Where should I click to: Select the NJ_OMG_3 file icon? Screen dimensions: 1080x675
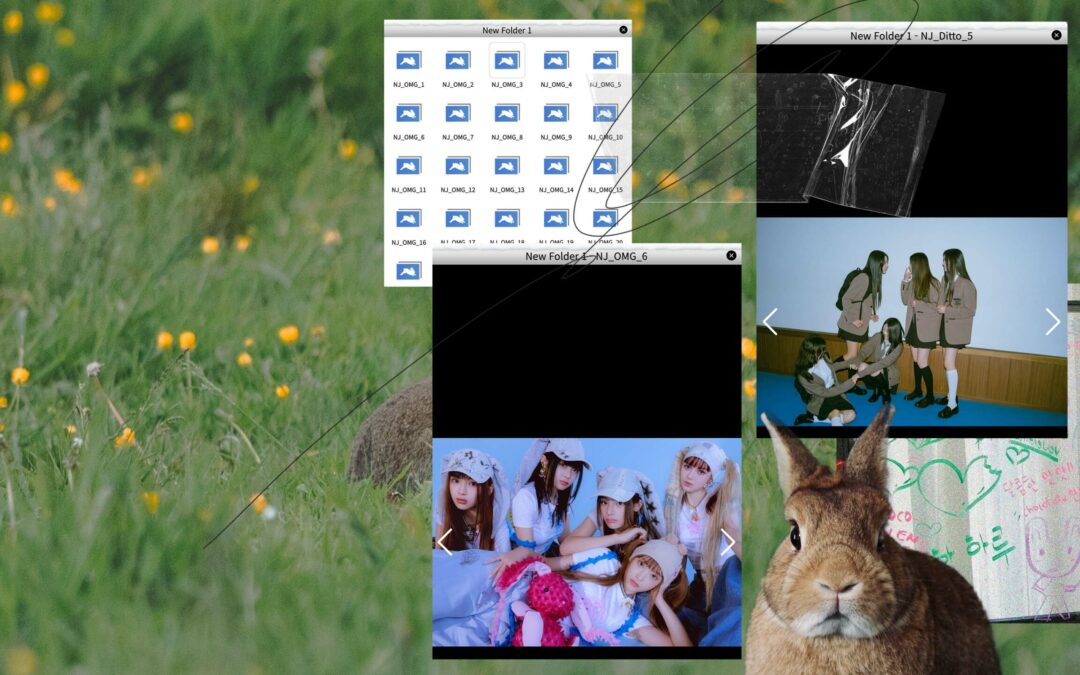507,61
